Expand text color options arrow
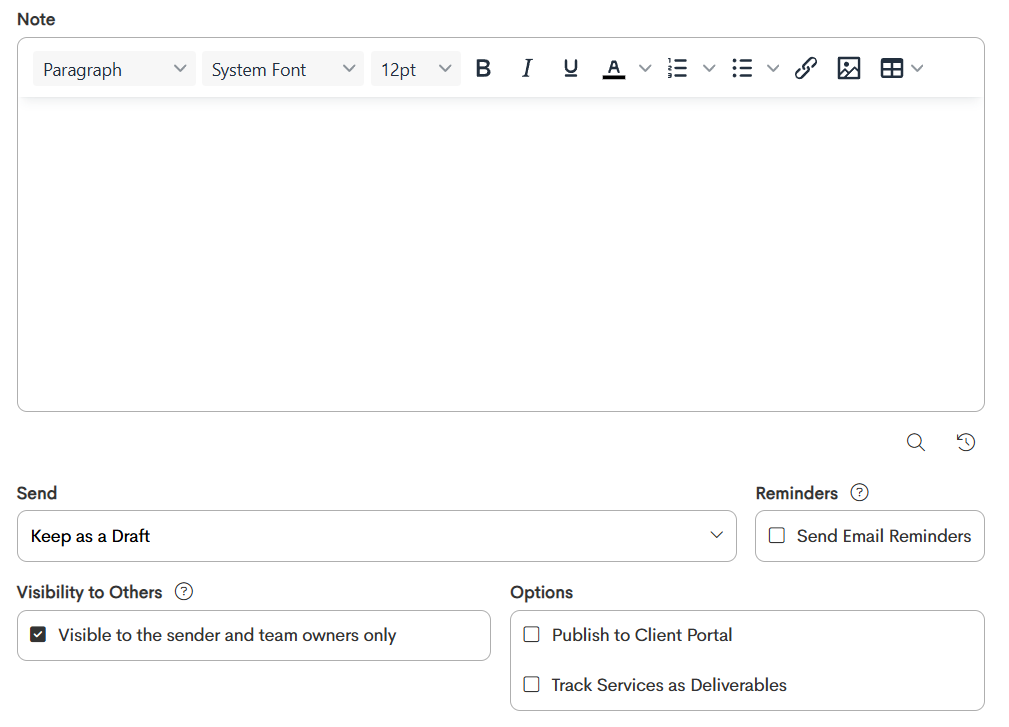The height and width of the screenshot is (727, 1009). (645, 68)
